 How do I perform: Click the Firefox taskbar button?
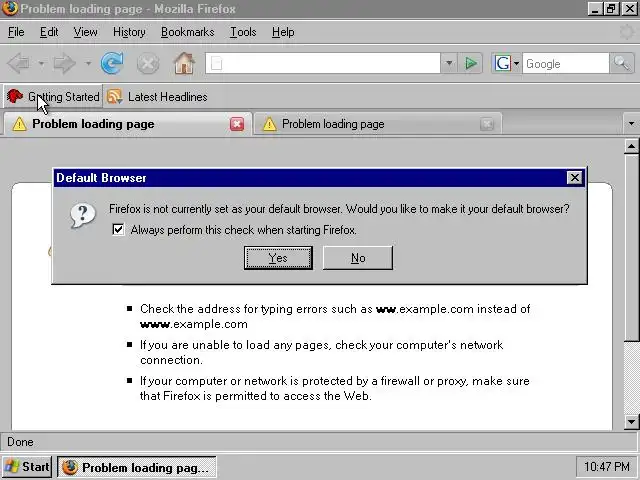click(137, 467)
